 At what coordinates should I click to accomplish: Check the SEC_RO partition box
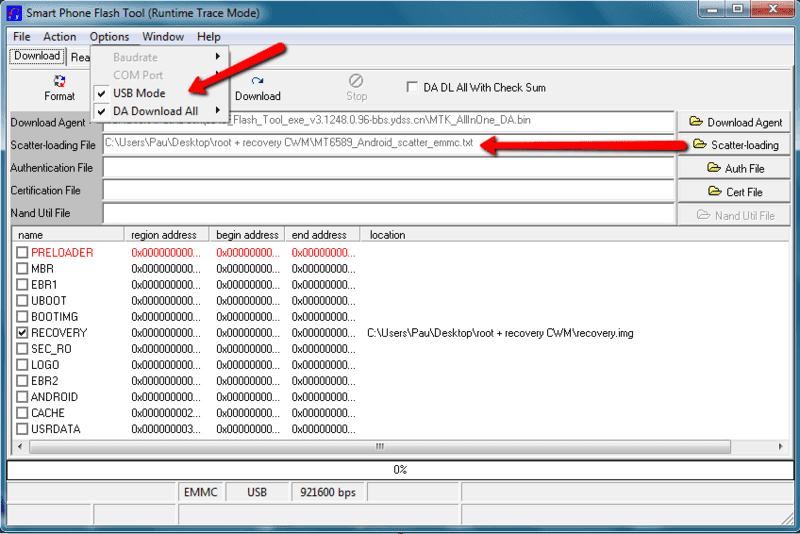(22, 349)
